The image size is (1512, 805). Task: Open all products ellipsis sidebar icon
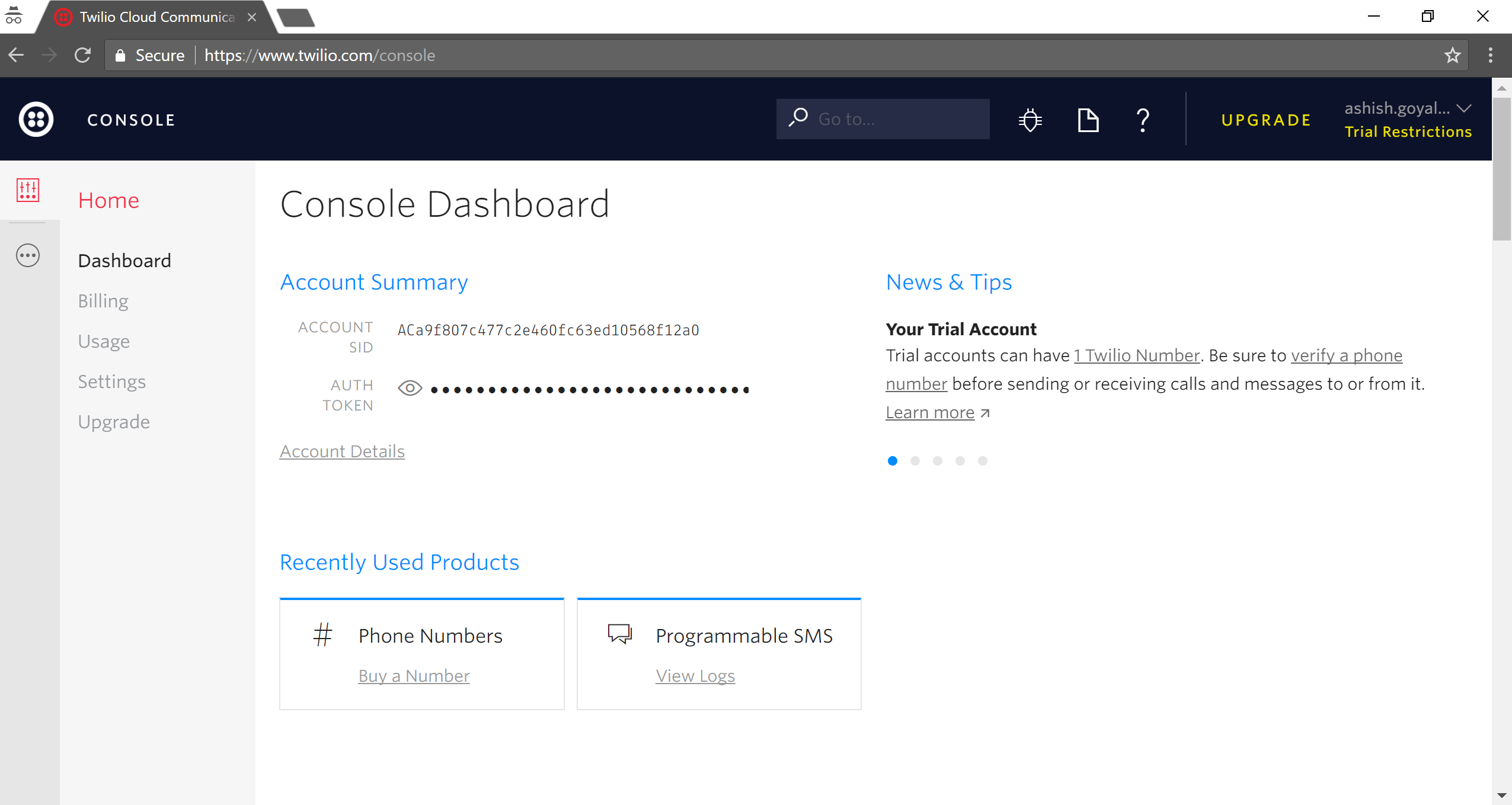[x=28, y=255]
